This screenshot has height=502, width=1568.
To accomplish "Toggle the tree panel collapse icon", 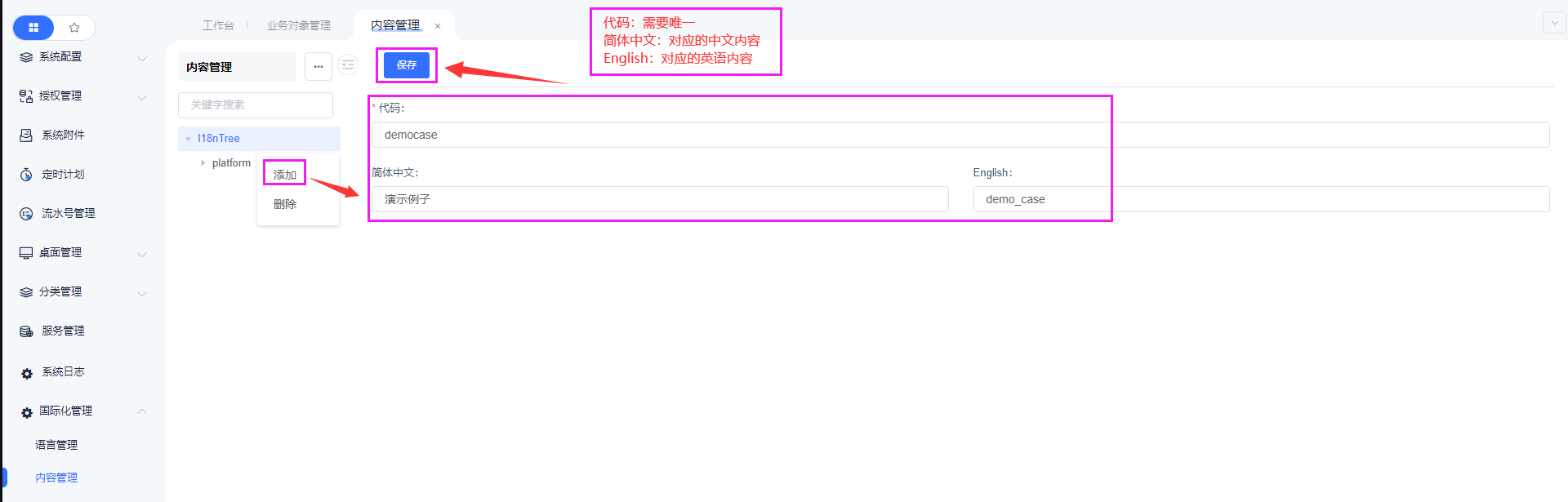I will pyautogui.click(x=348, y=65).
